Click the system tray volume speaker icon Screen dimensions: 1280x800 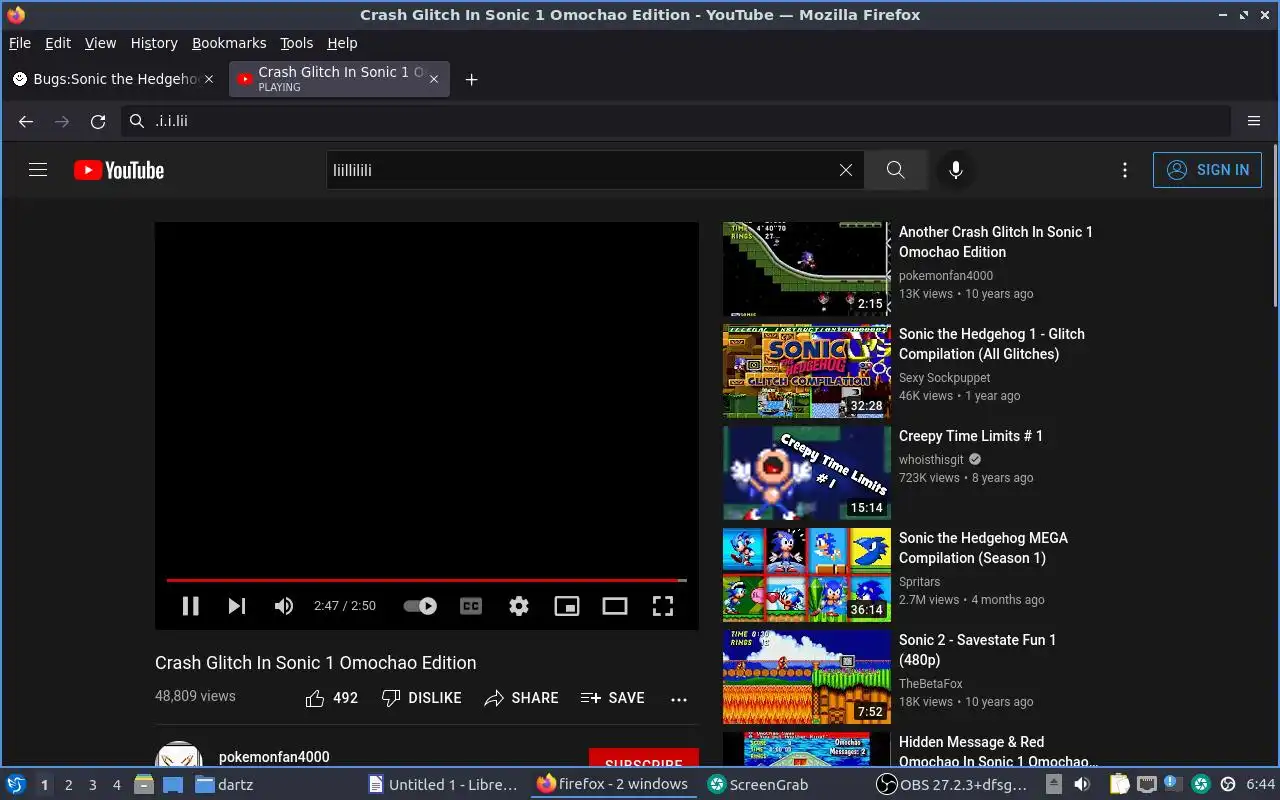[1081, 784]
